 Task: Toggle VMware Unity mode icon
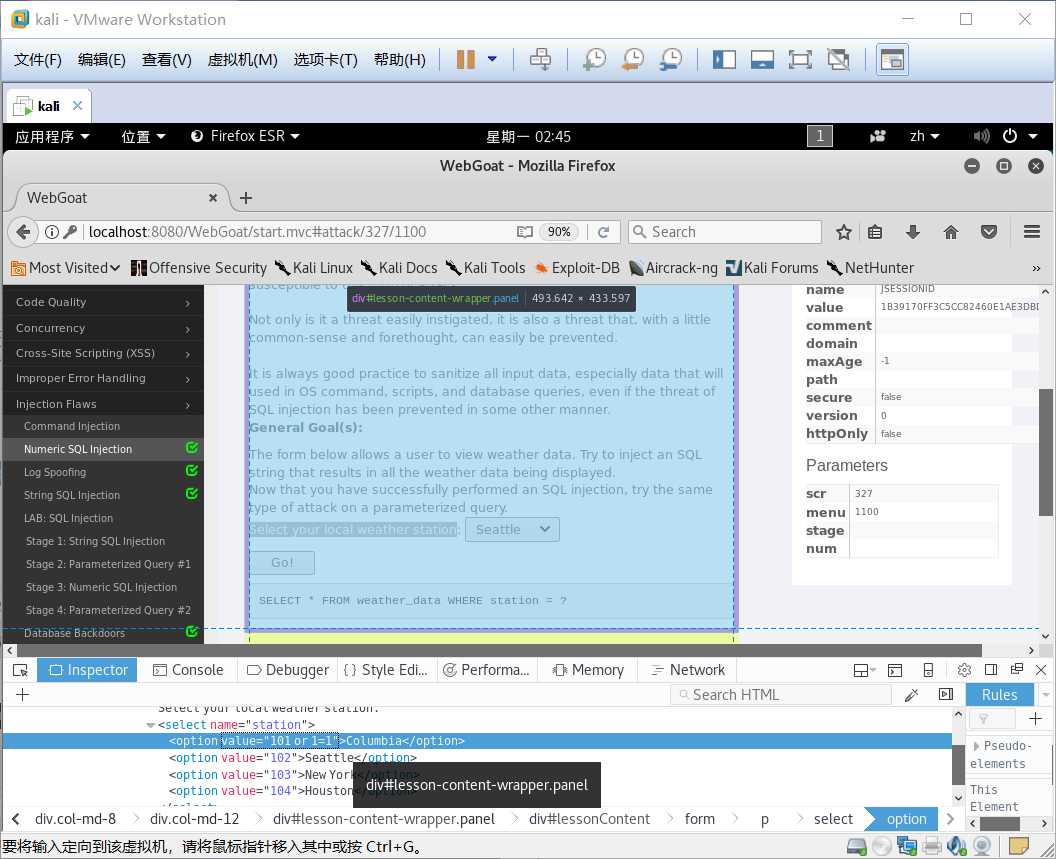click(x=838, y=59)
